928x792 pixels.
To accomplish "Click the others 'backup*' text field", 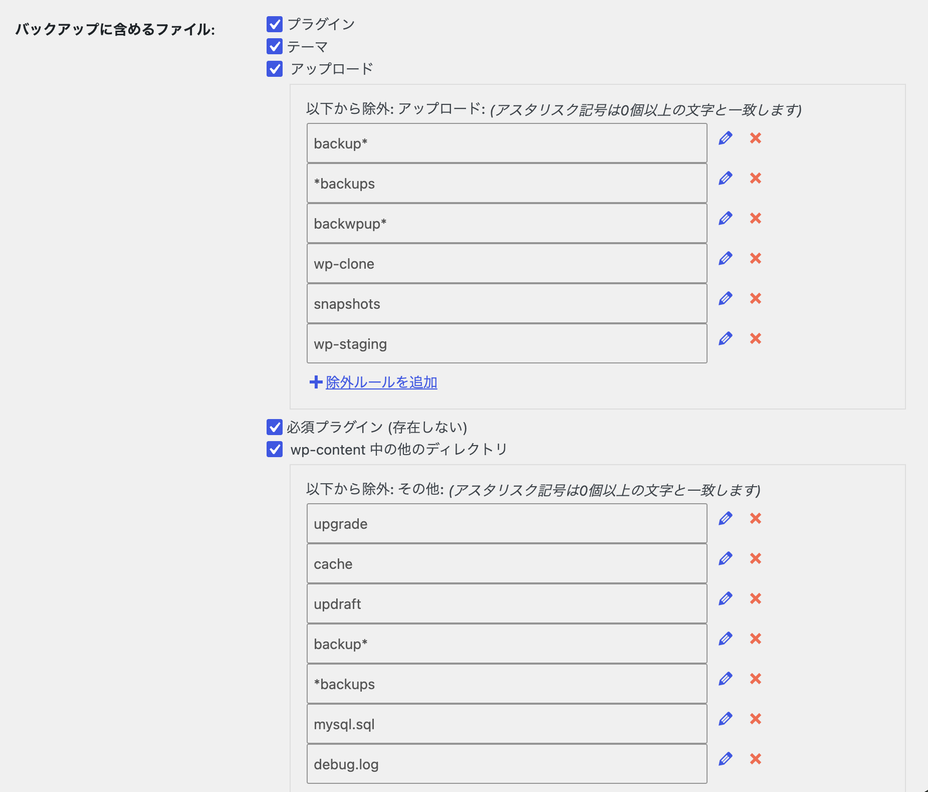I will 507,644.
